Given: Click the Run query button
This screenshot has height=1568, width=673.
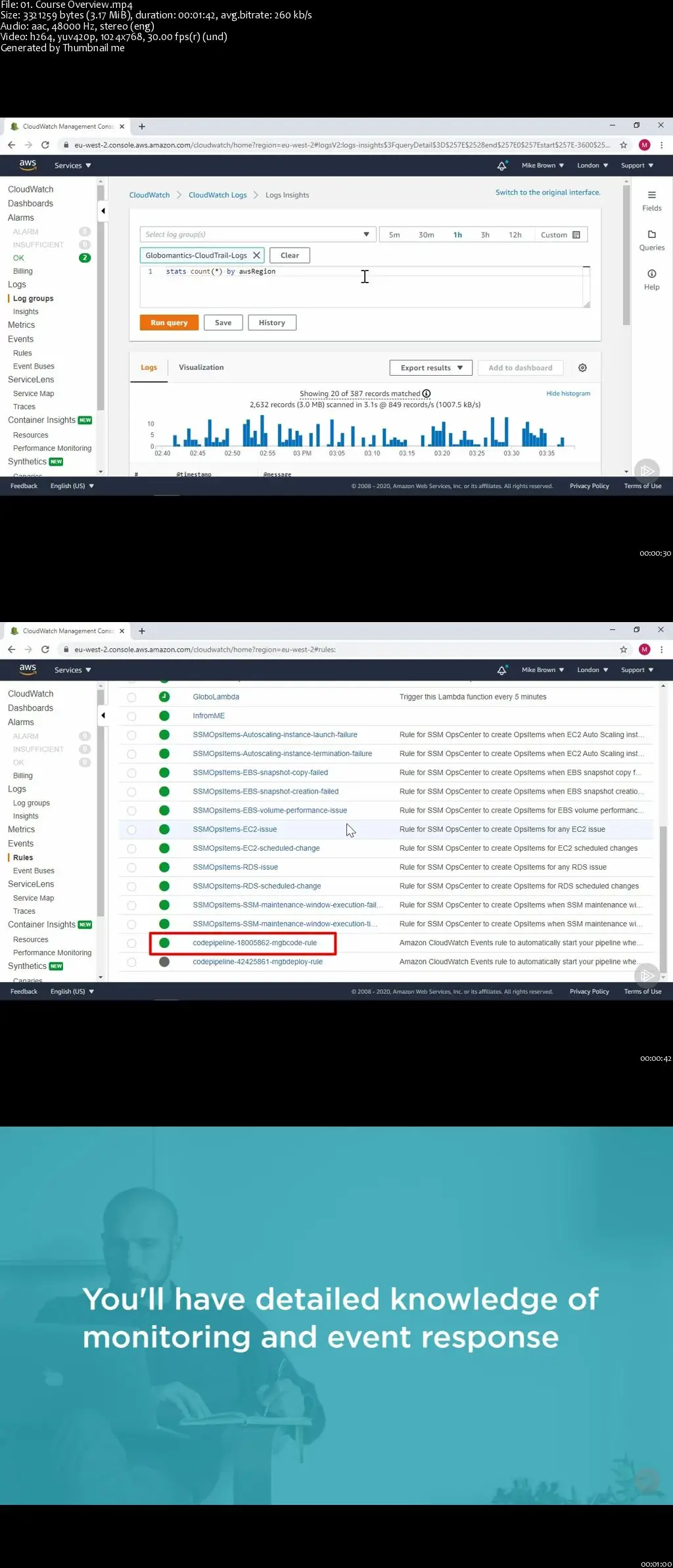Looking at the screenshot, I should (x=169, y=323).
